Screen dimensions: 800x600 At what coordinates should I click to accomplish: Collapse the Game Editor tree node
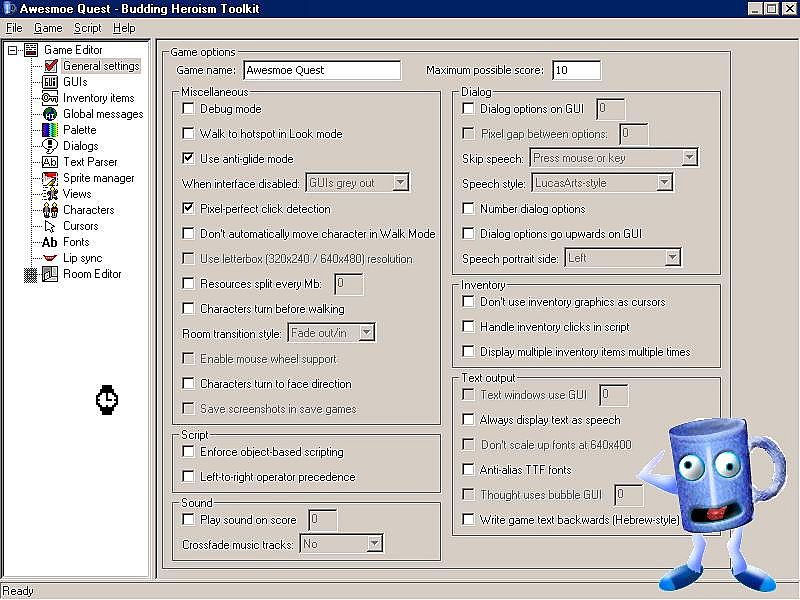pos(12,50)
